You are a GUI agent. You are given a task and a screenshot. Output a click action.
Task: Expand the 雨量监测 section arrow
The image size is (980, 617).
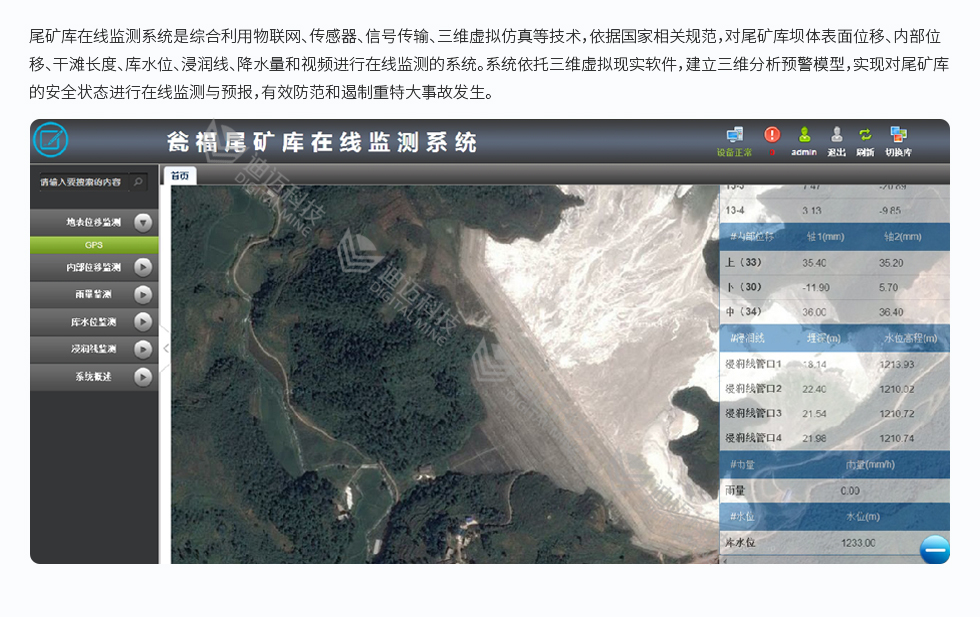pos(143,295)
